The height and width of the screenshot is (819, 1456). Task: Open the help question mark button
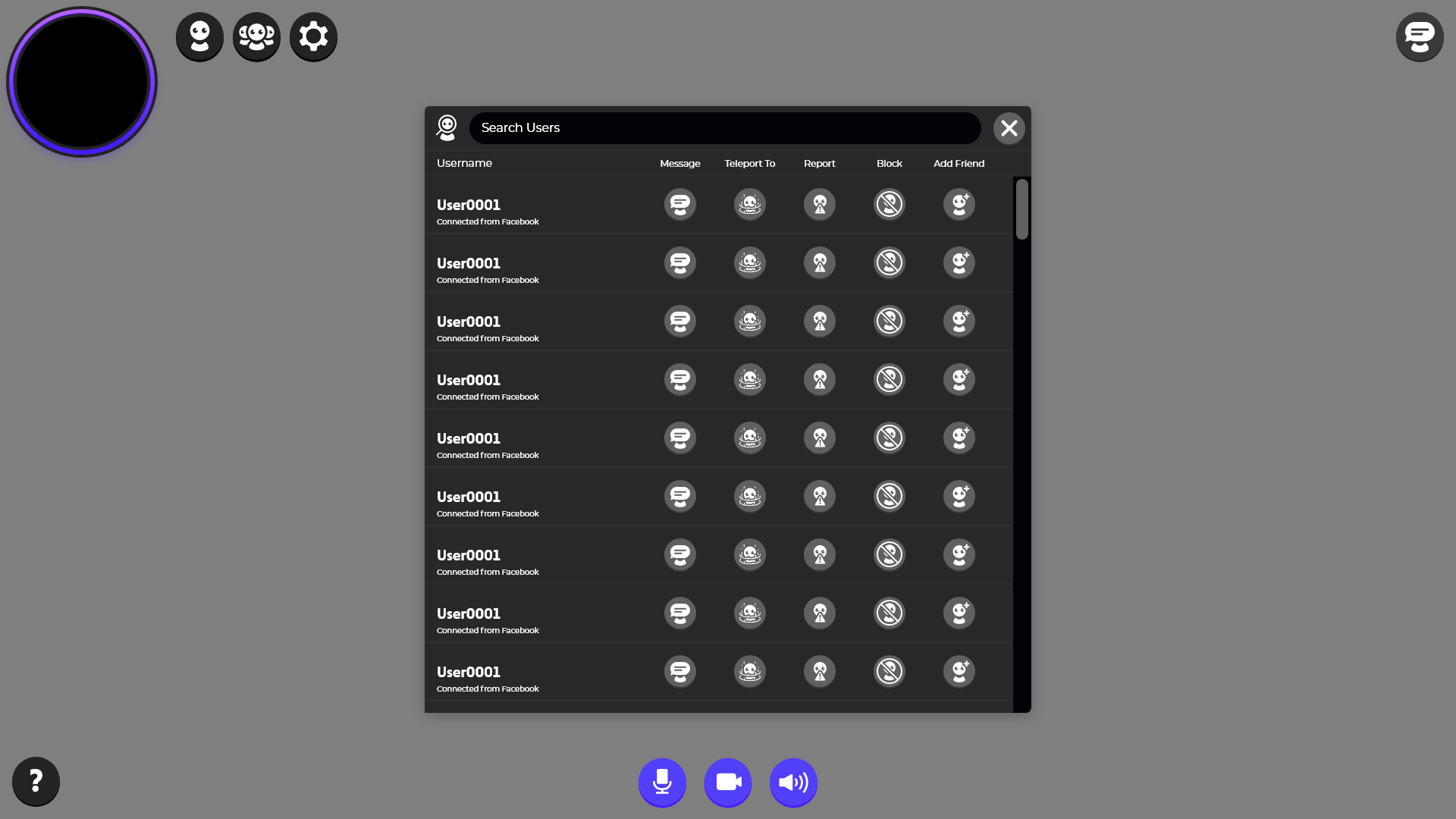point(36,781)
